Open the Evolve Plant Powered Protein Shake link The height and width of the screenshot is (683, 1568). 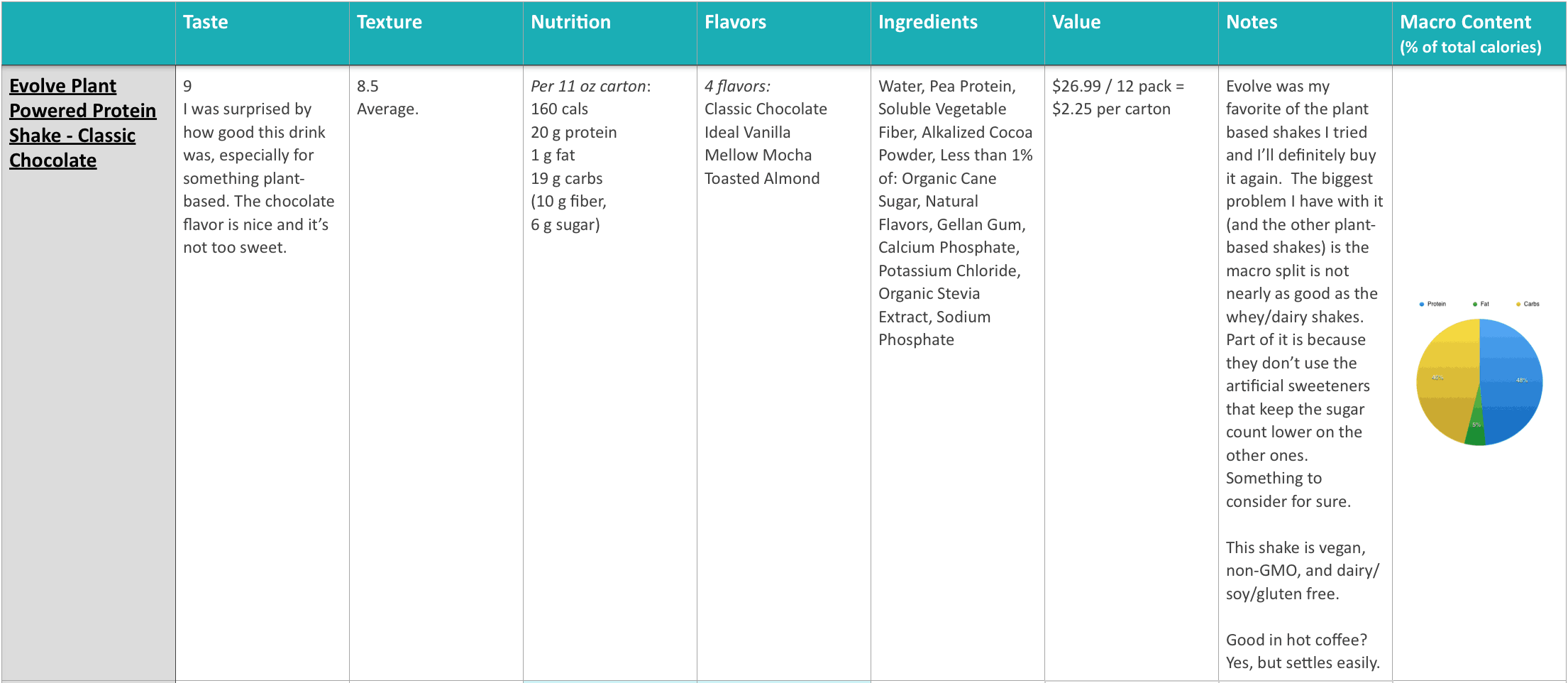point(82,123)
